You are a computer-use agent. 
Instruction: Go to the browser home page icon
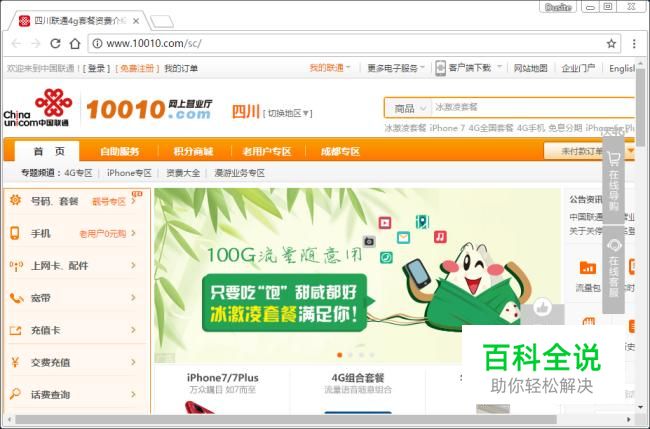coord(75,43)
